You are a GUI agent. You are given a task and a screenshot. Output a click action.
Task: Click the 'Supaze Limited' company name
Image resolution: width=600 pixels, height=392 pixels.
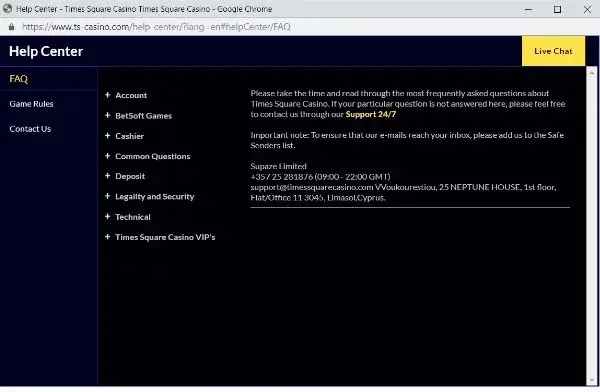coord(279,166)
